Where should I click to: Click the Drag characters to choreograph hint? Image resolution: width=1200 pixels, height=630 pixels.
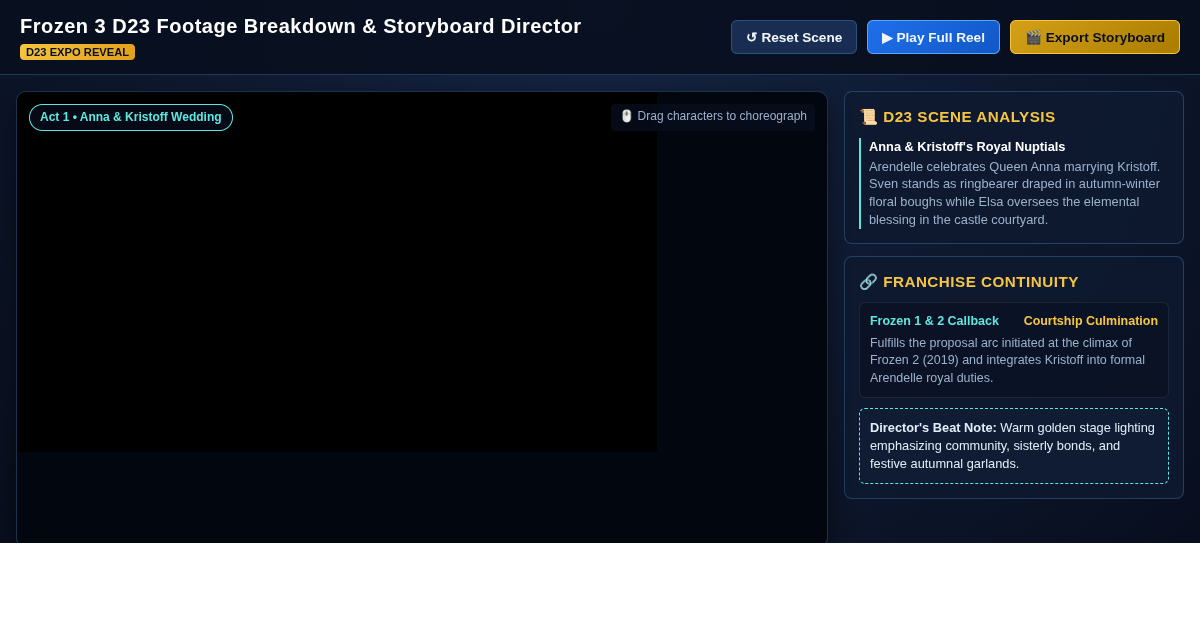(x=713, y=116)
